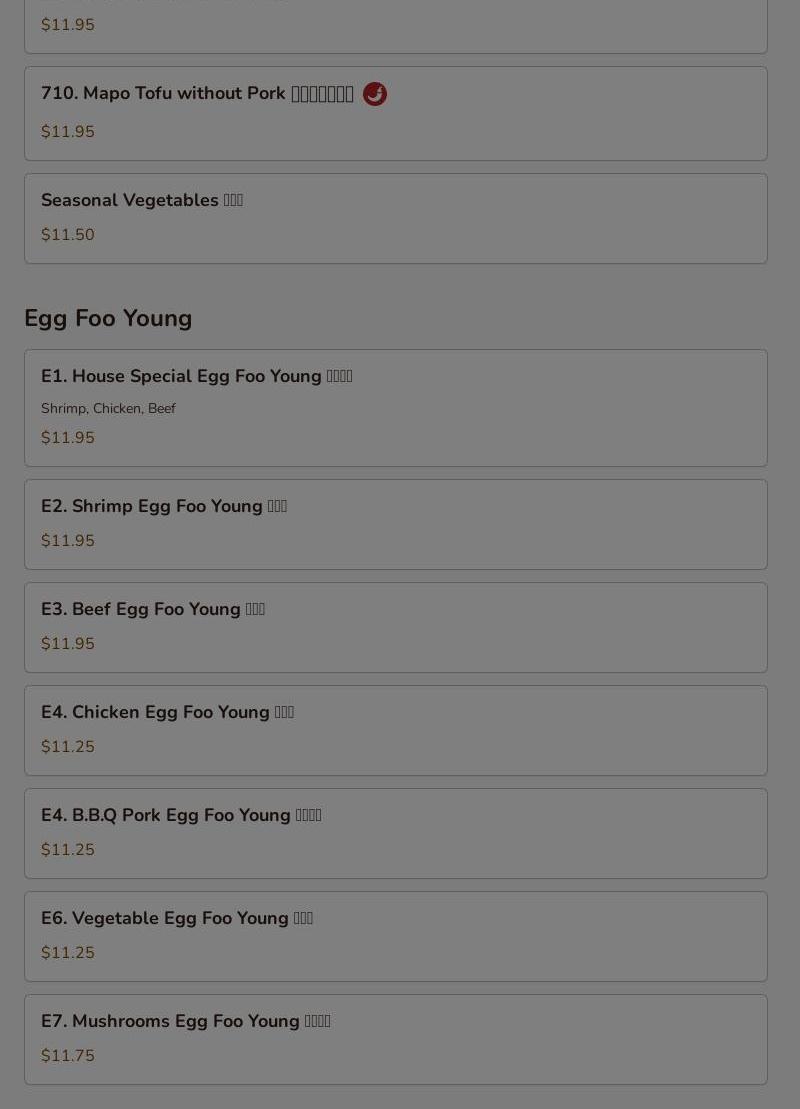Select Seasonal Vegetables menu item
The width and height of the screenshot is (800, 1109).
coord(395,219)
